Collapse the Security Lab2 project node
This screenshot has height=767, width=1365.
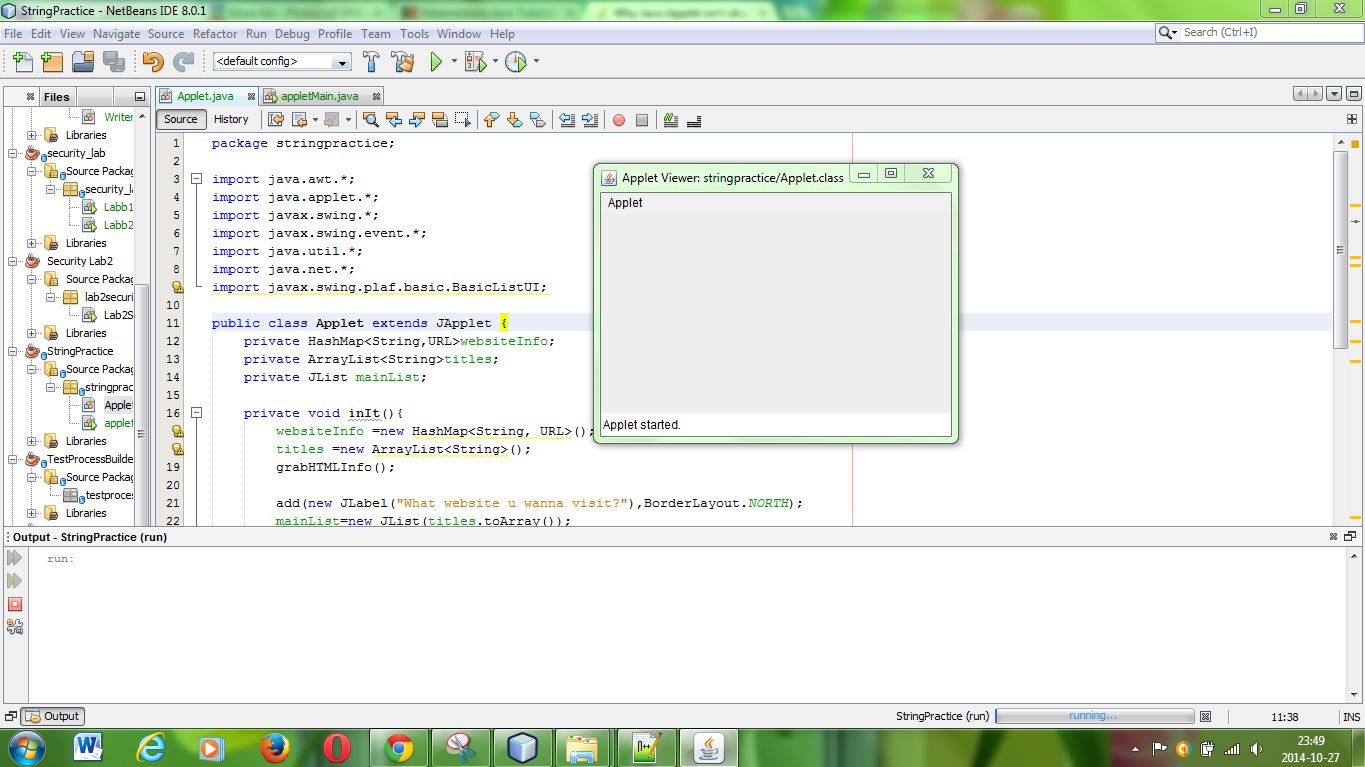coord(14,261)
